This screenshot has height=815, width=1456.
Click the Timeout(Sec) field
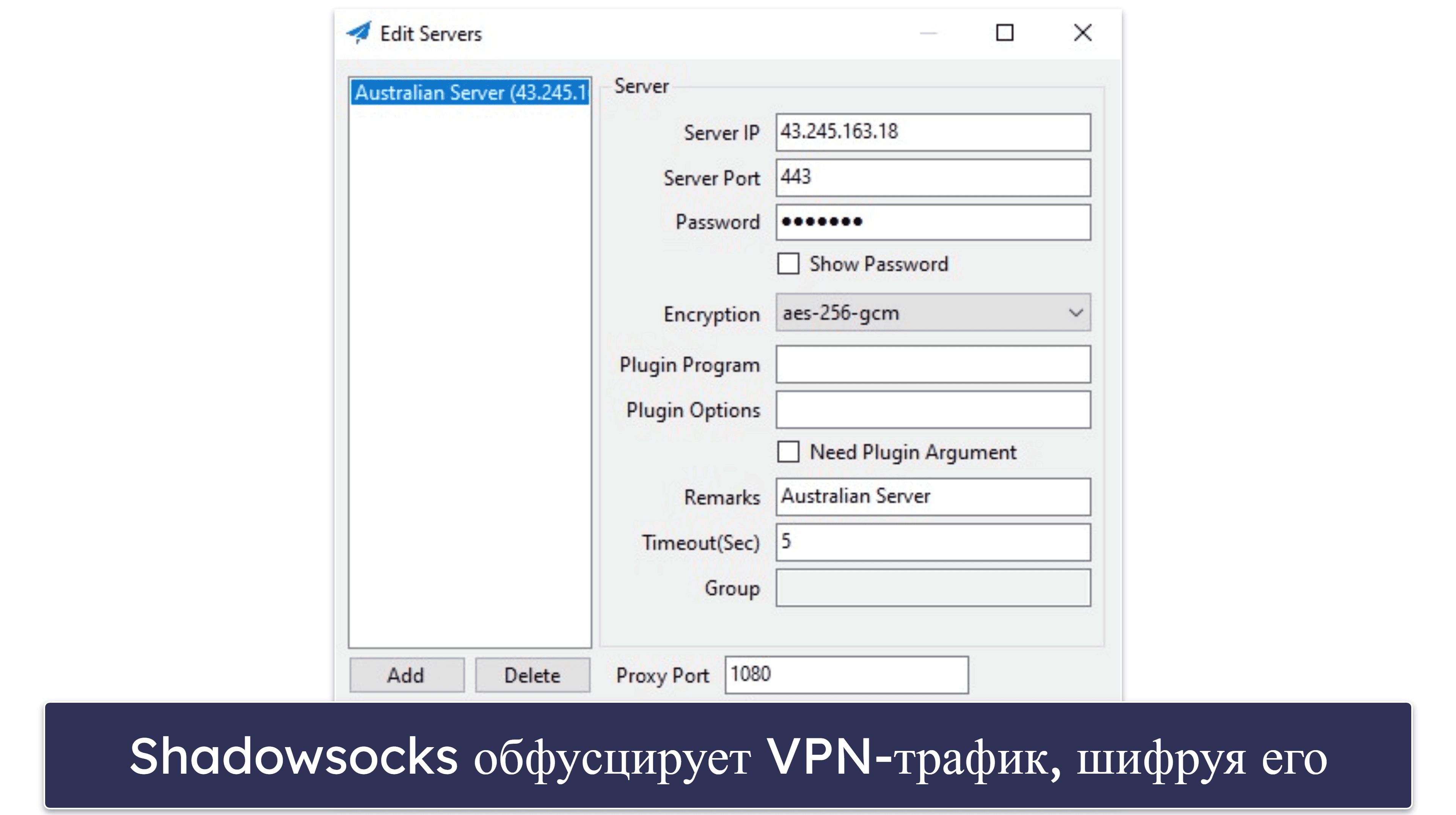point(933,542)
